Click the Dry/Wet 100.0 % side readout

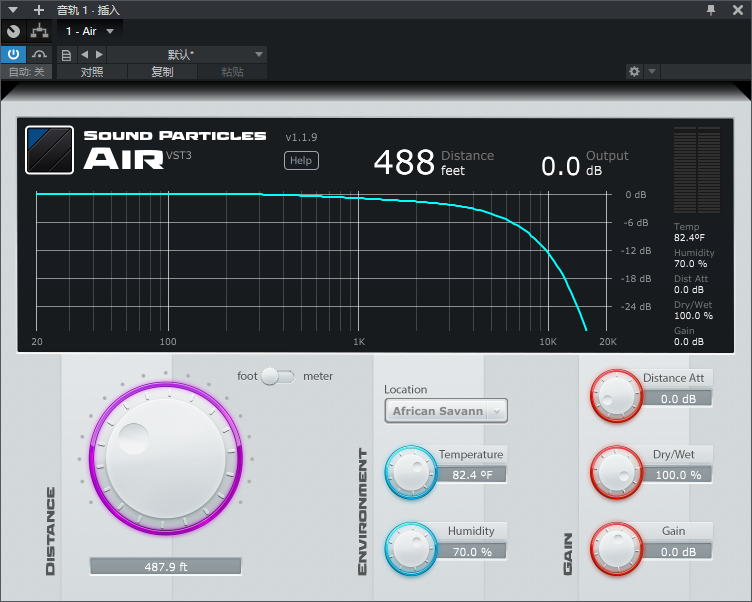pyautogui.click(x=693, y=310)
